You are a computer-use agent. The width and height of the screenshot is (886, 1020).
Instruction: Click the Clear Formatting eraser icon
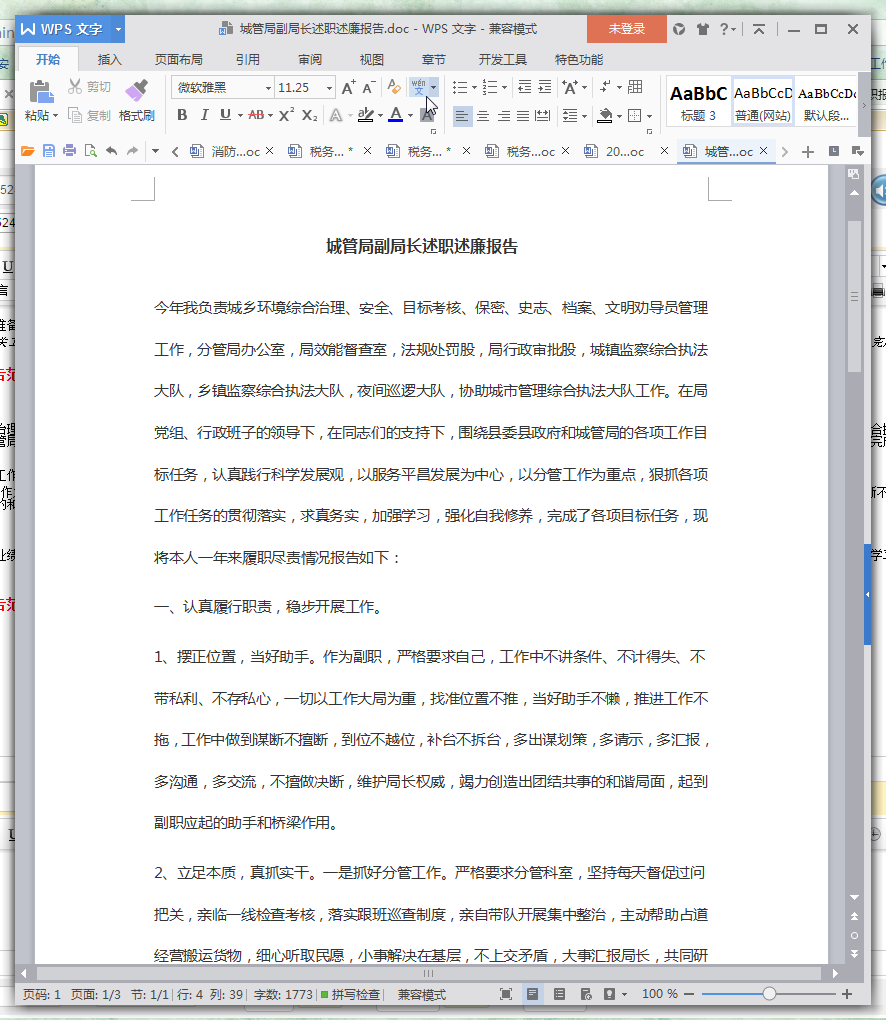coord(394,87)
